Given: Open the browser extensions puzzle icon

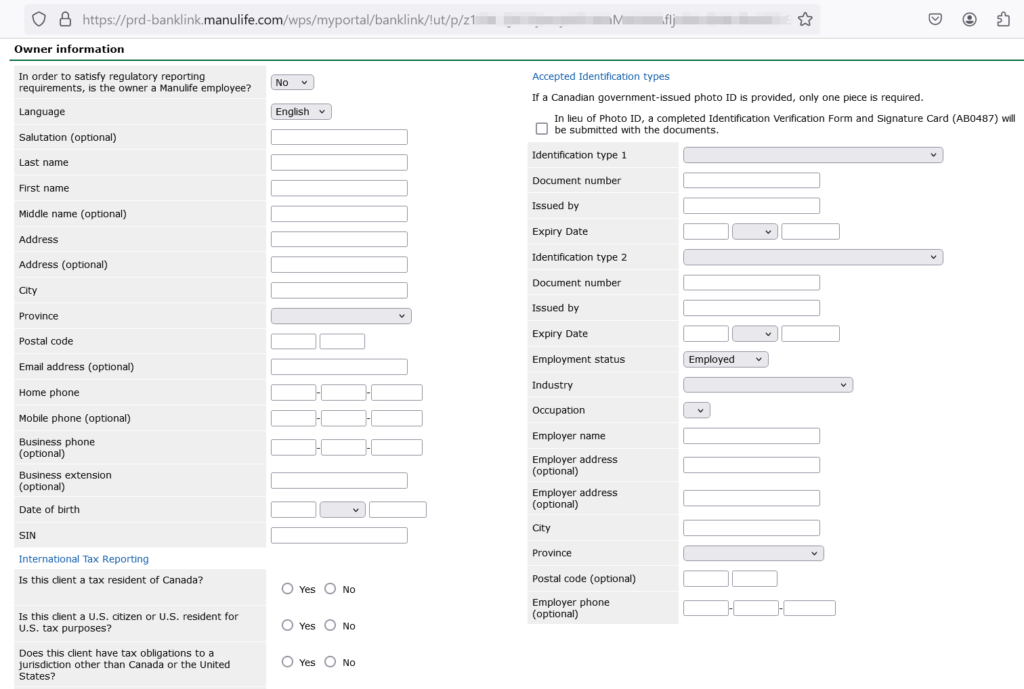Looking at the screenshot, I should point(1003,19).
